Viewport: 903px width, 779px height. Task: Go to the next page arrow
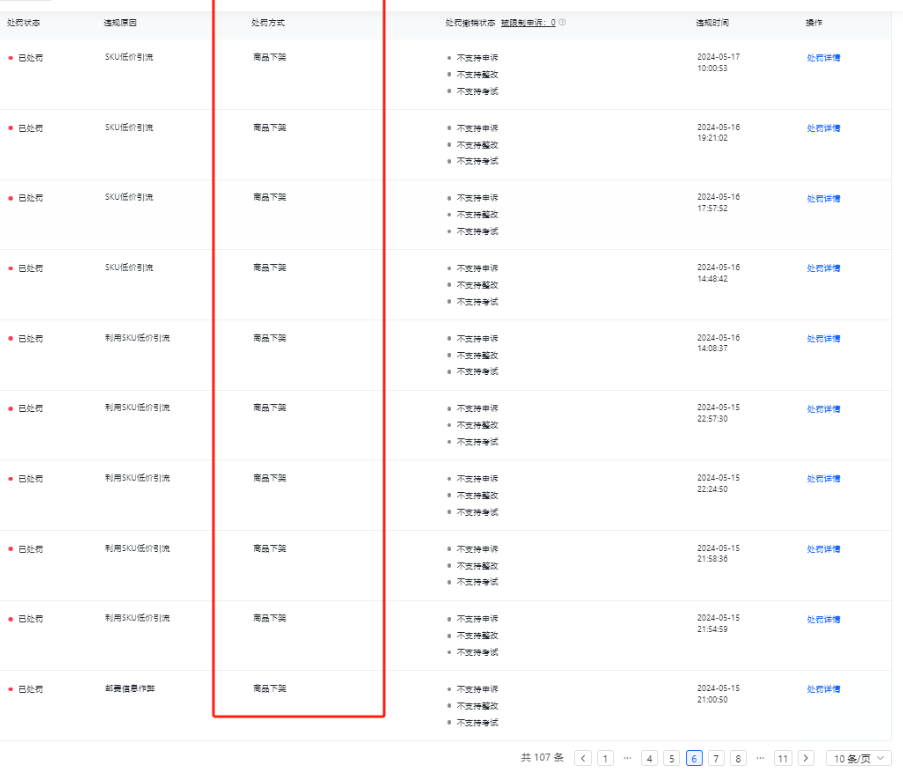[x=806, y=758]
